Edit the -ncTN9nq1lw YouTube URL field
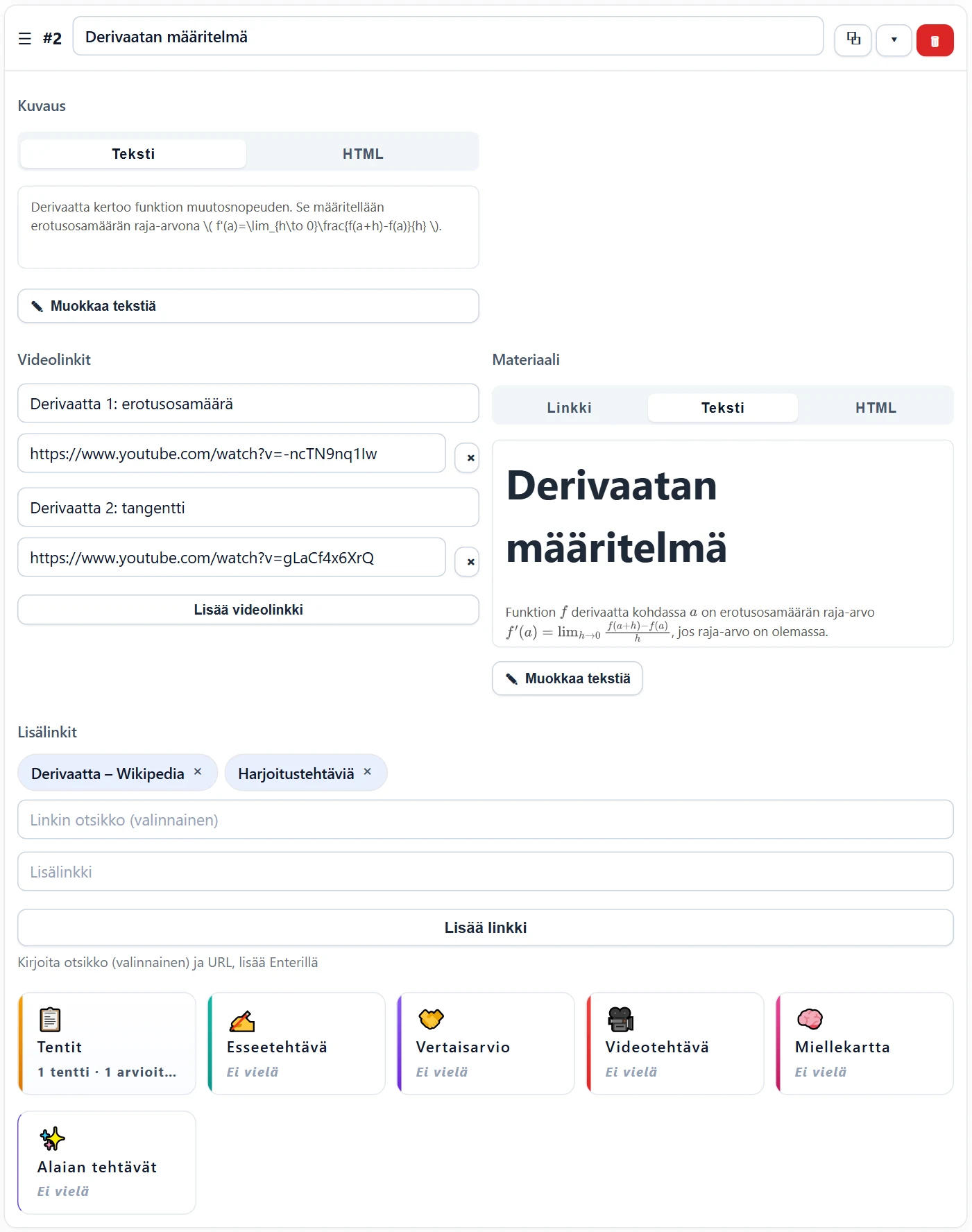 [x=232, y=454]
